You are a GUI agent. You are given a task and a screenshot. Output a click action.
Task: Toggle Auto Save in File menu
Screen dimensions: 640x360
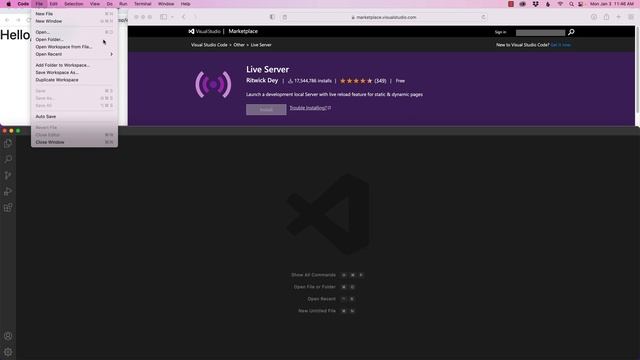pyautogui.click(x=74, y=116)
